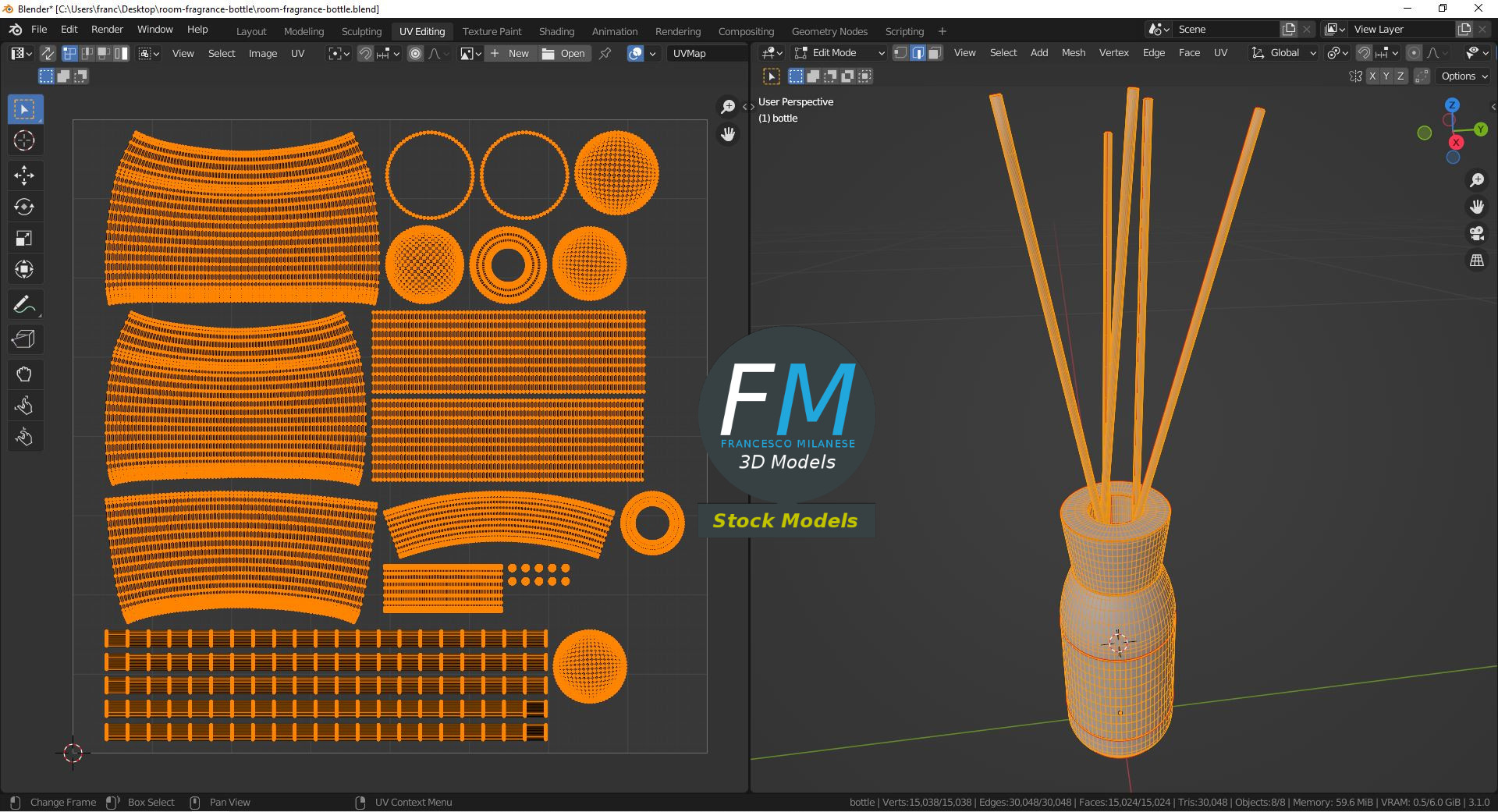Click the 3D viewport camera view icon

pos(1476,233)
